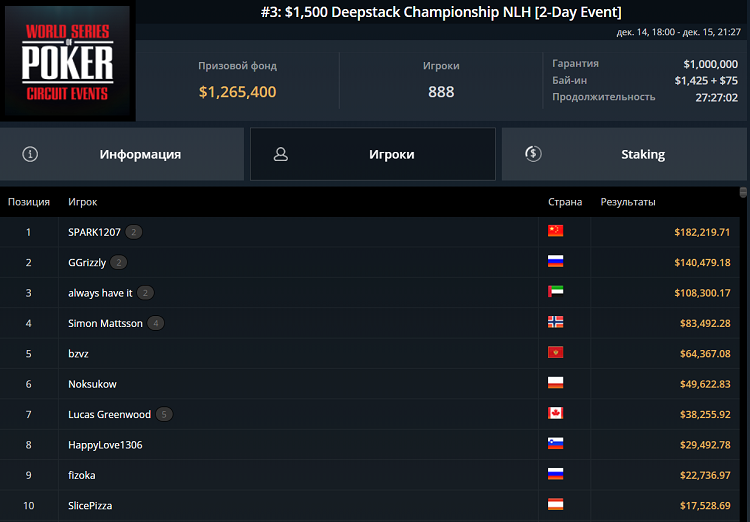This screenshot has width=750, height=522.
Task: Click re-entry badge next to Lucas Greenwood
Action: 164,414
